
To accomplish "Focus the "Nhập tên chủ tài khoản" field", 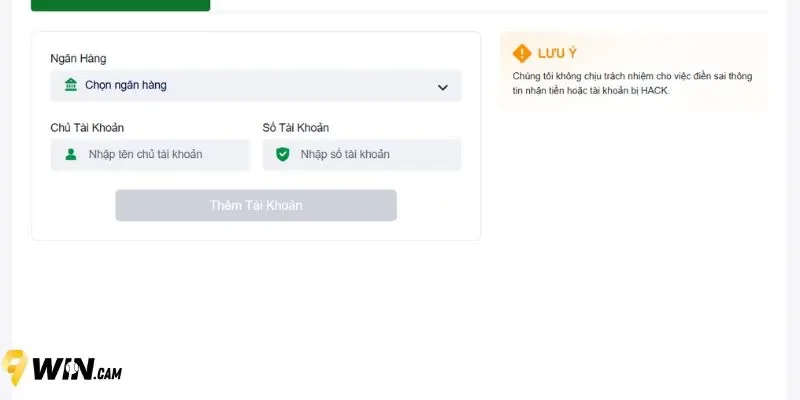I will pos(160,154).
